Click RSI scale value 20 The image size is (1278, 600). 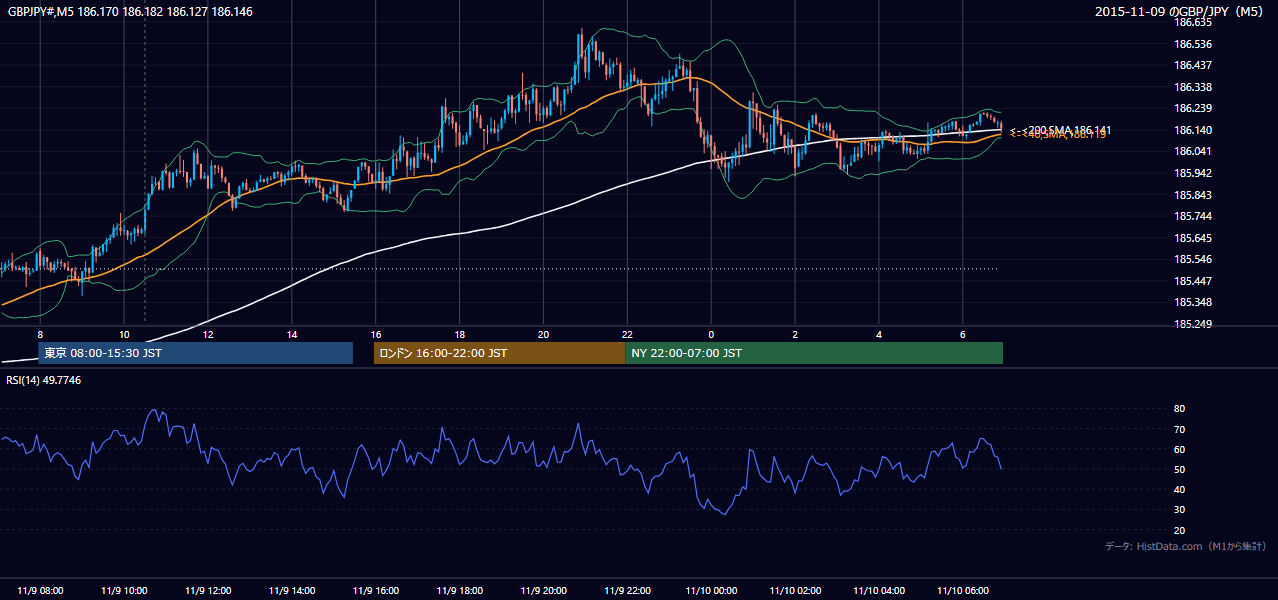pyautogui.click(x=1179, y=530)
